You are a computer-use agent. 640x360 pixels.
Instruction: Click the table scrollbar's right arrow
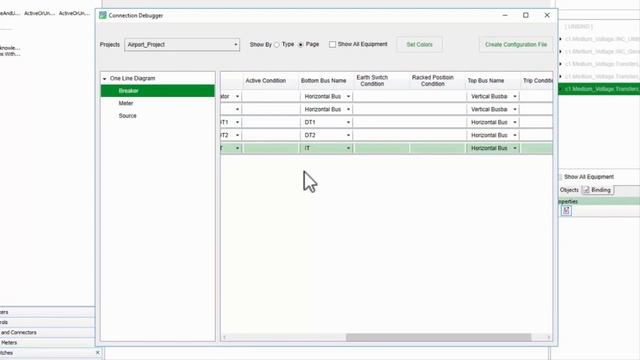[x=549, y=337]
